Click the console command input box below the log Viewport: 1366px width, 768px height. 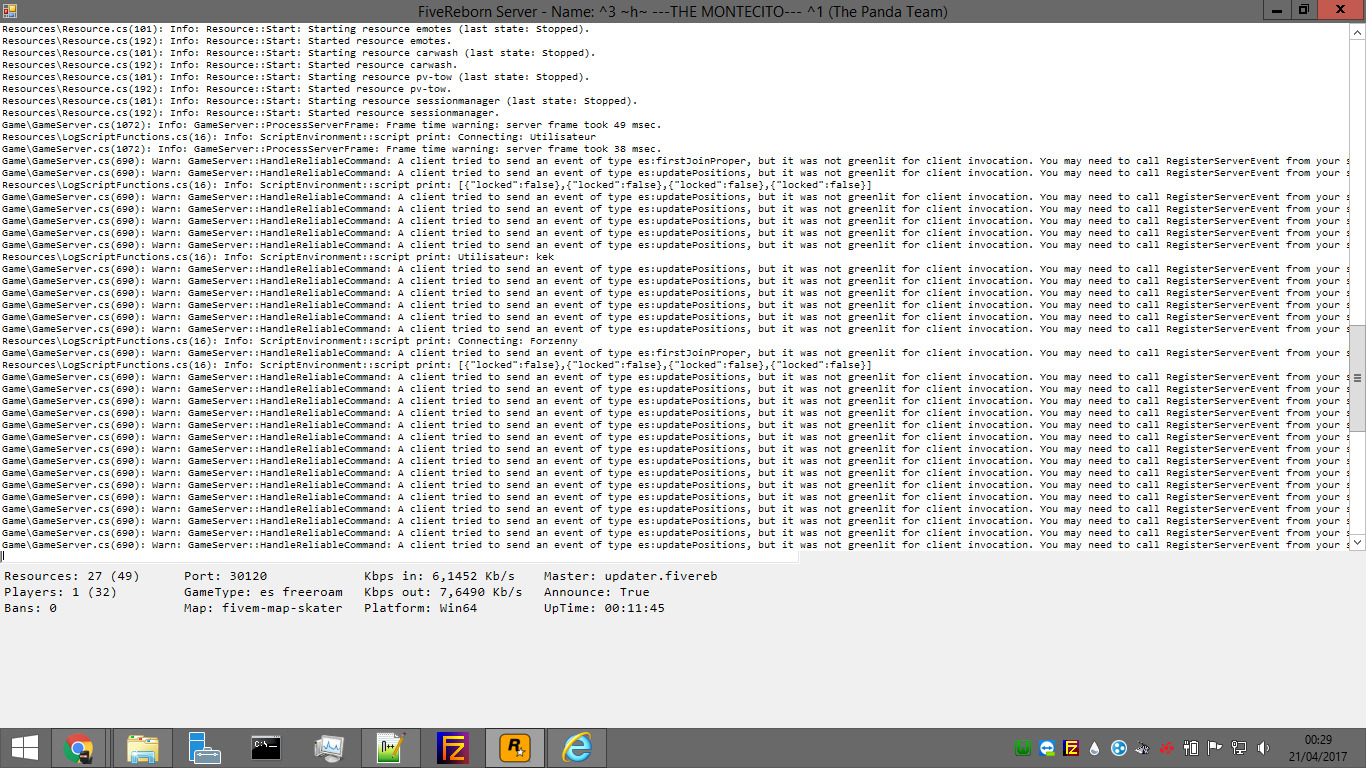[x=399, y=557]
